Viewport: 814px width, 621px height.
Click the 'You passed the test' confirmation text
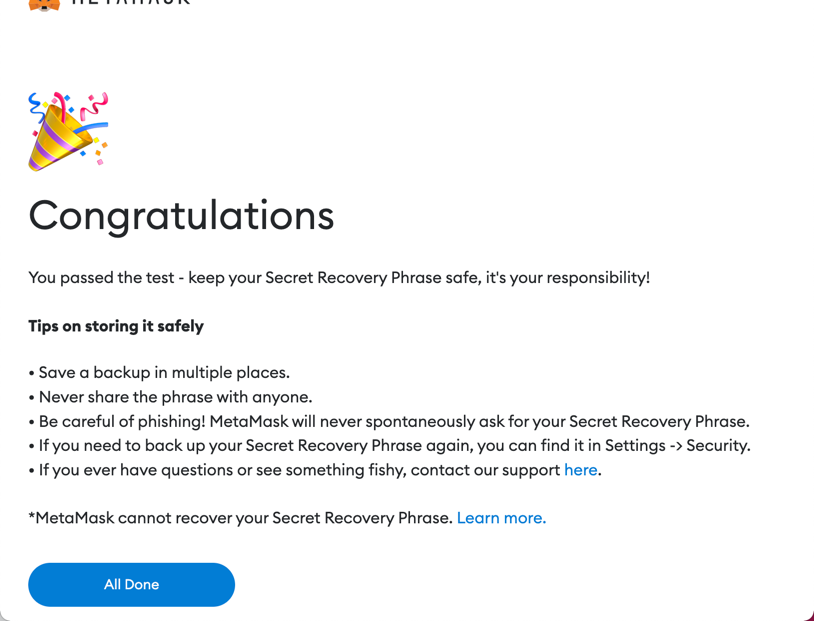coord(340,277)
